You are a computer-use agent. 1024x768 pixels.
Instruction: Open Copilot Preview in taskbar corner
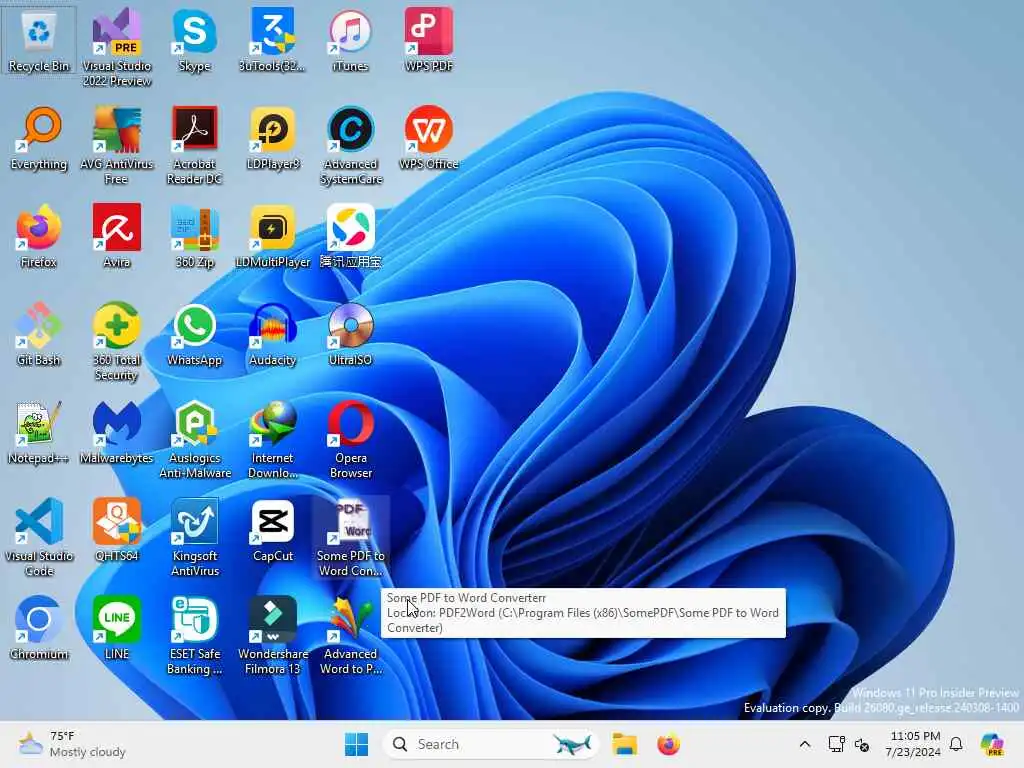(x=992, y=744)
